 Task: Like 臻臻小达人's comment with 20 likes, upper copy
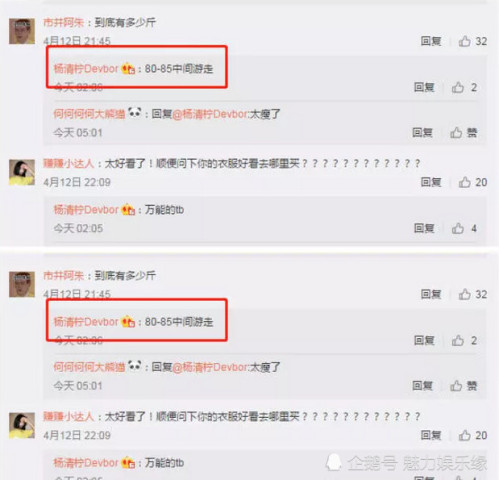465,182
